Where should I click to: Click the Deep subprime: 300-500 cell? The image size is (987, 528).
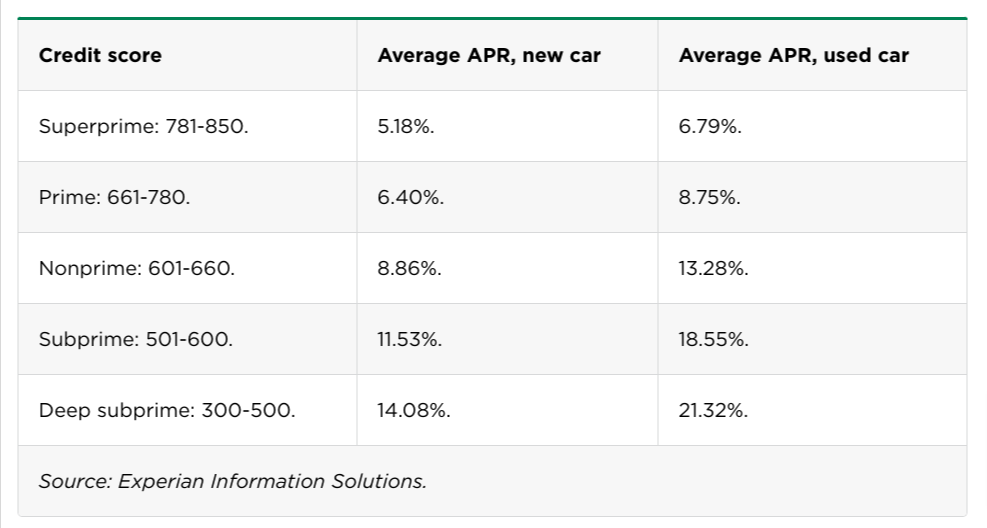tap(167, 411)
